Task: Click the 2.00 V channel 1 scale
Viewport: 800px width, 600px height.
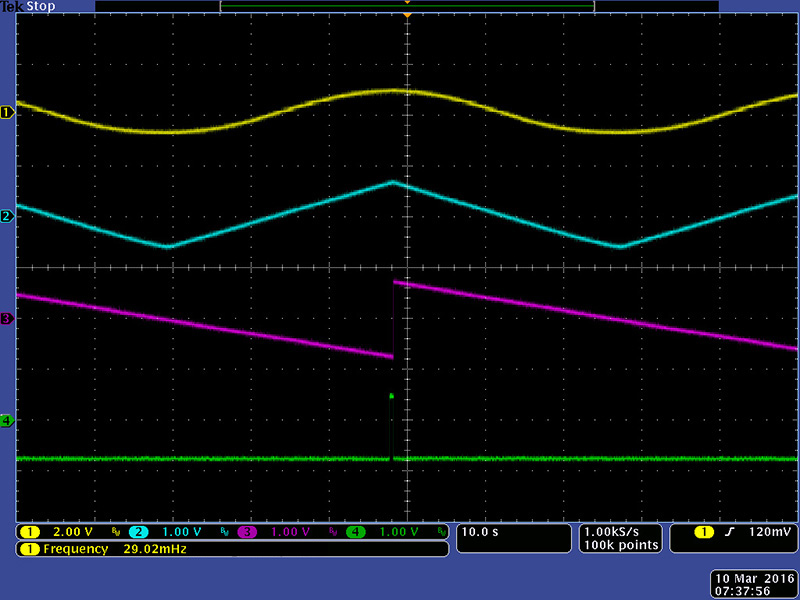Action: [x=74, y=532]
